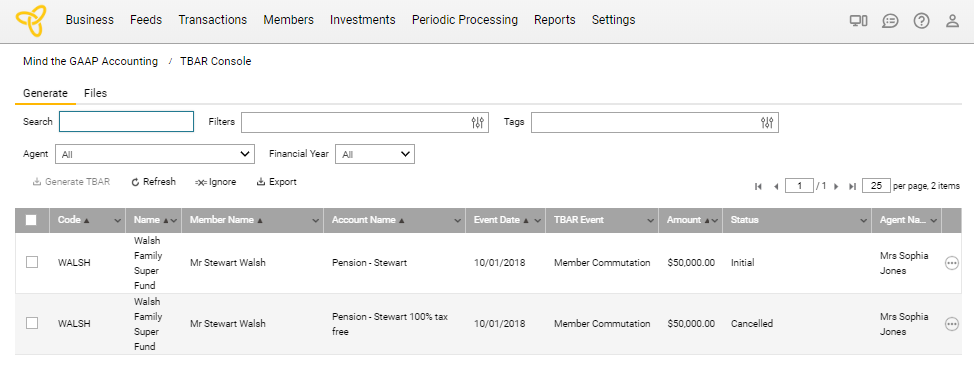Open the chat messages icon
The height and width of the screenshot is (365, 974).
click(x=890, y=21)
